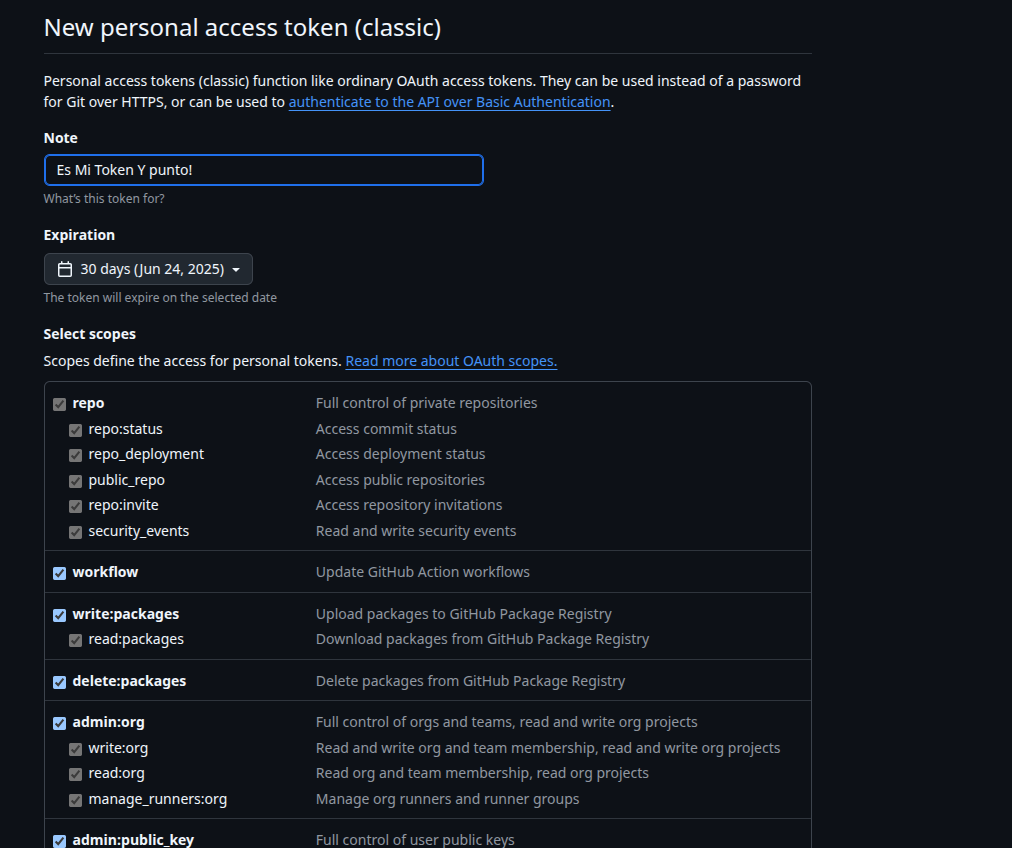
Task: Toggle the repo scope checkbox
Action: pos(60,404)
